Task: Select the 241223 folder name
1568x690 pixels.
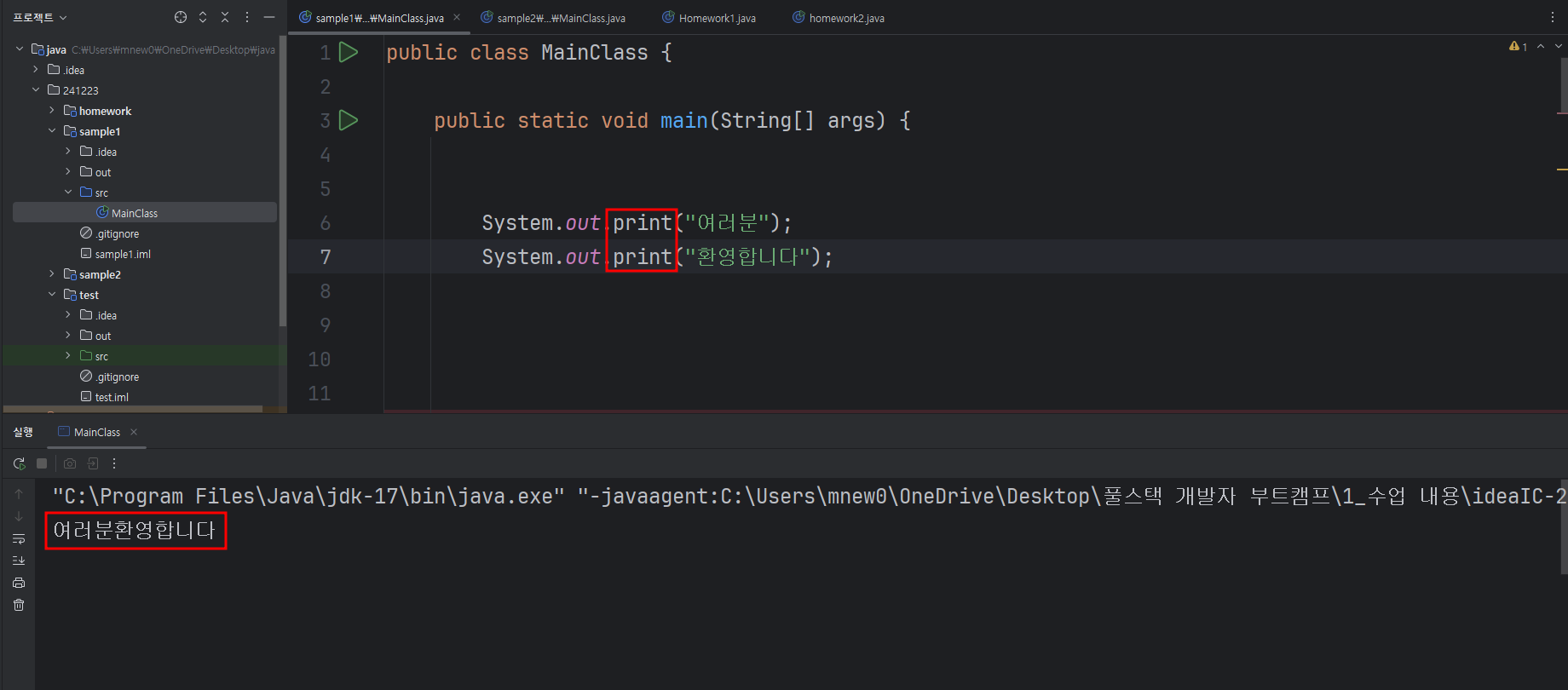Action: [x=81, y=90]
